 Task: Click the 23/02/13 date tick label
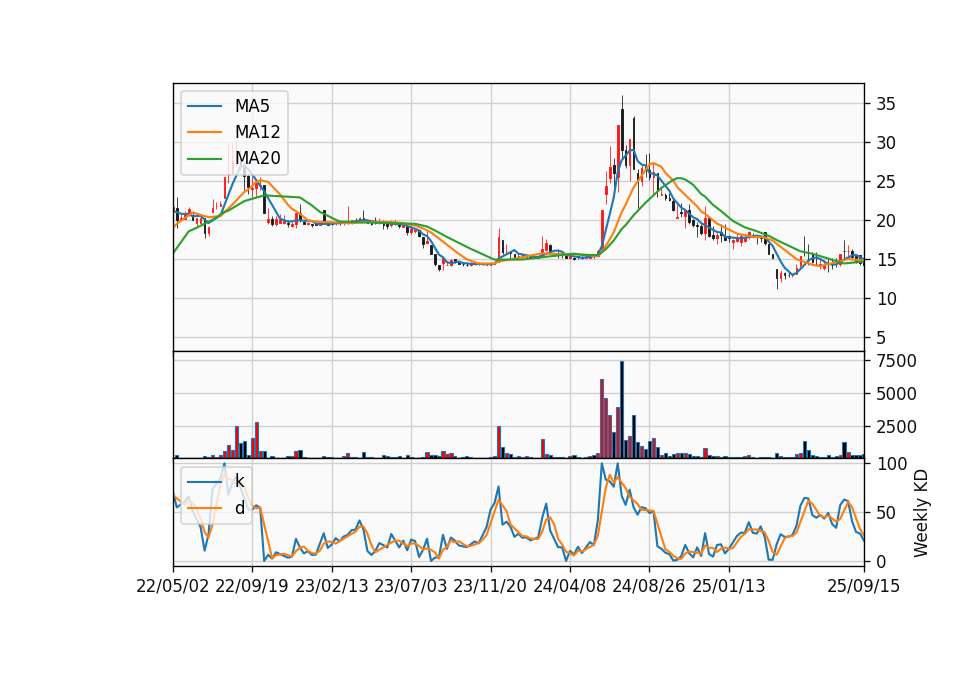click(x=332, y=586)
